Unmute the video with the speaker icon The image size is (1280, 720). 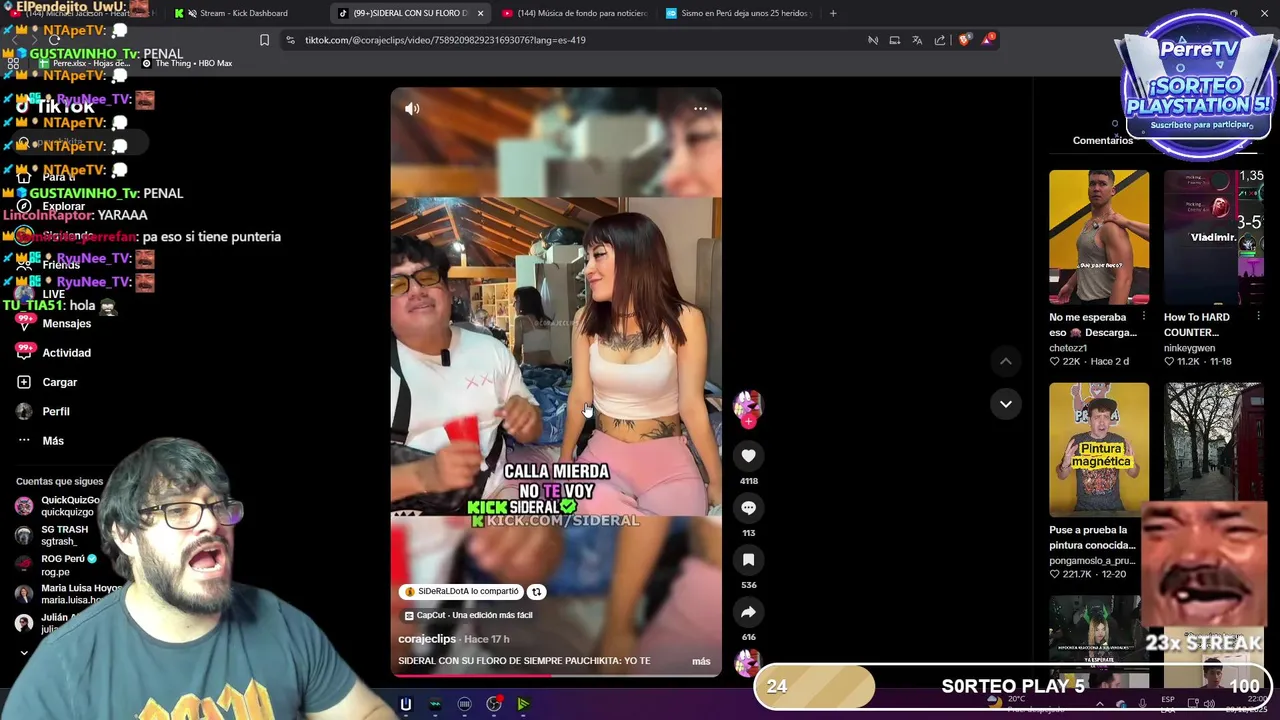(412, 108)
